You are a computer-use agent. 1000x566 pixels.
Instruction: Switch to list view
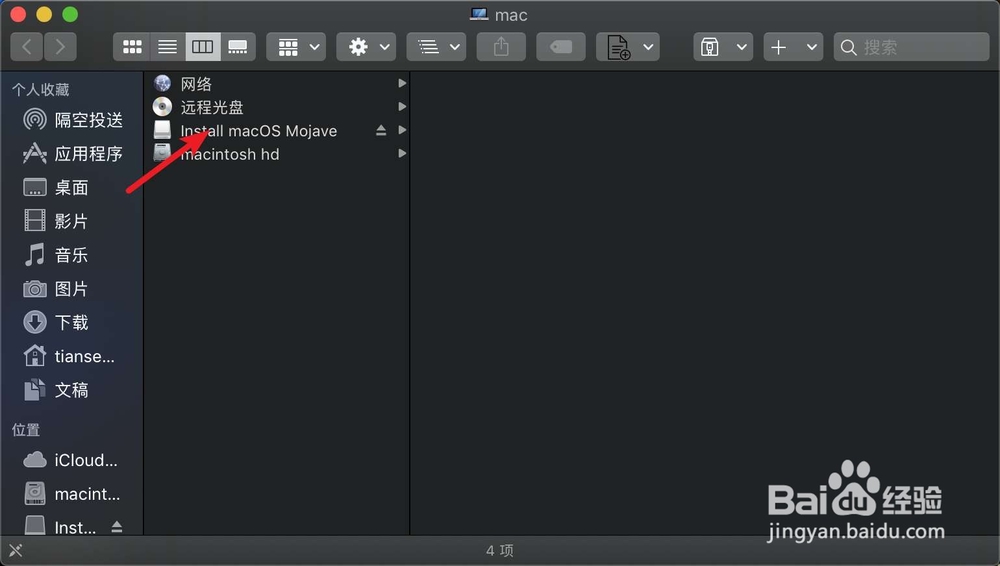click(x=168, y=47)
